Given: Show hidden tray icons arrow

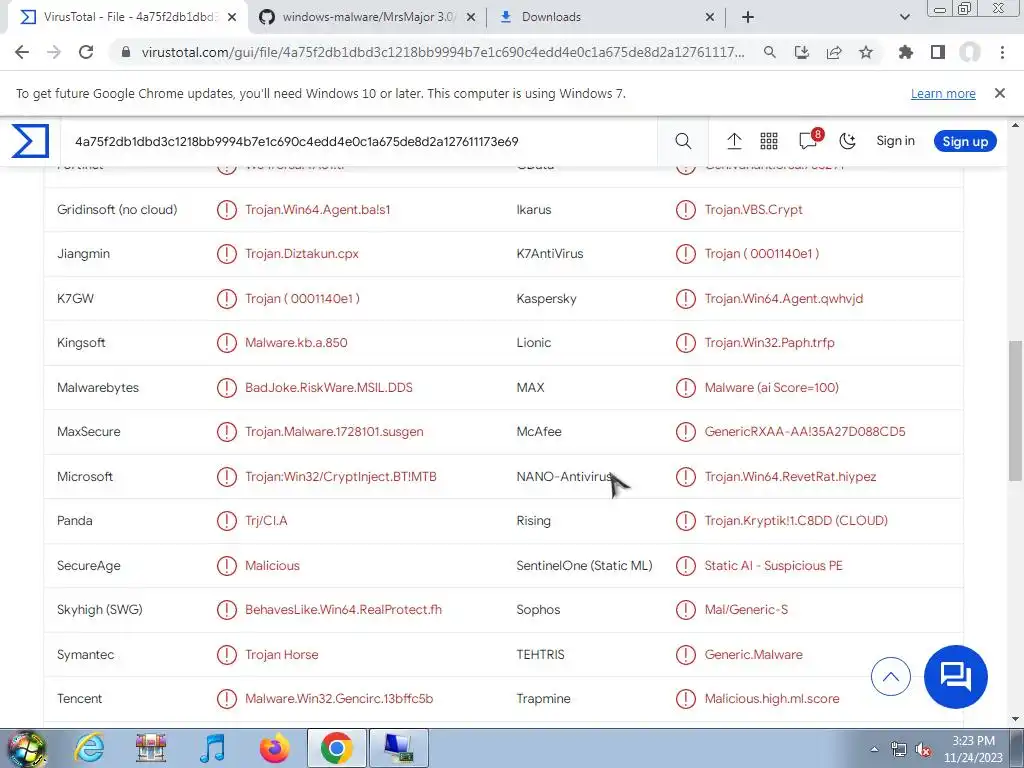Looking at the screenshot, I should pos(874,750).
